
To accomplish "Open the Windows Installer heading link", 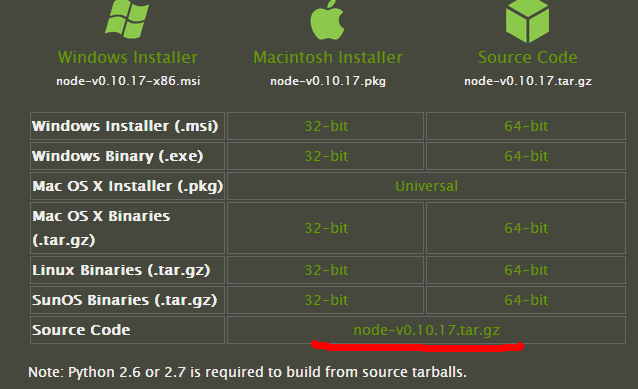I will point(128,57).
